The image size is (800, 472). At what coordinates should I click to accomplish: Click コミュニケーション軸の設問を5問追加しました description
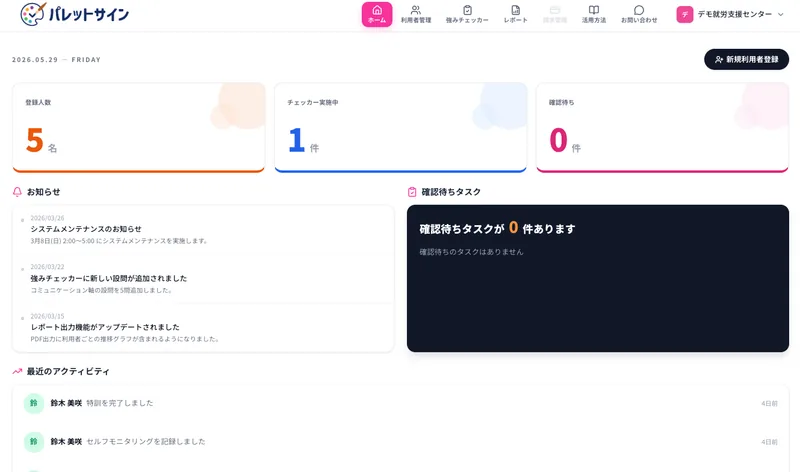[102, 290]
